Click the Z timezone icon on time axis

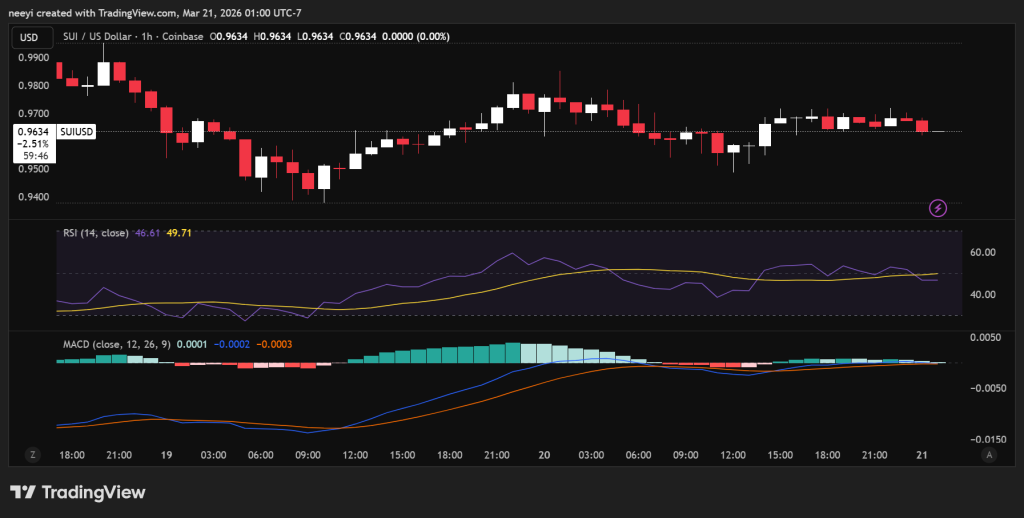[x=33, y=454]
